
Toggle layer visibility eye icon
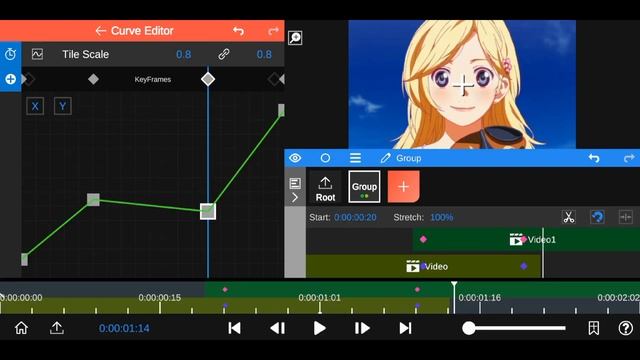[295, 158]
